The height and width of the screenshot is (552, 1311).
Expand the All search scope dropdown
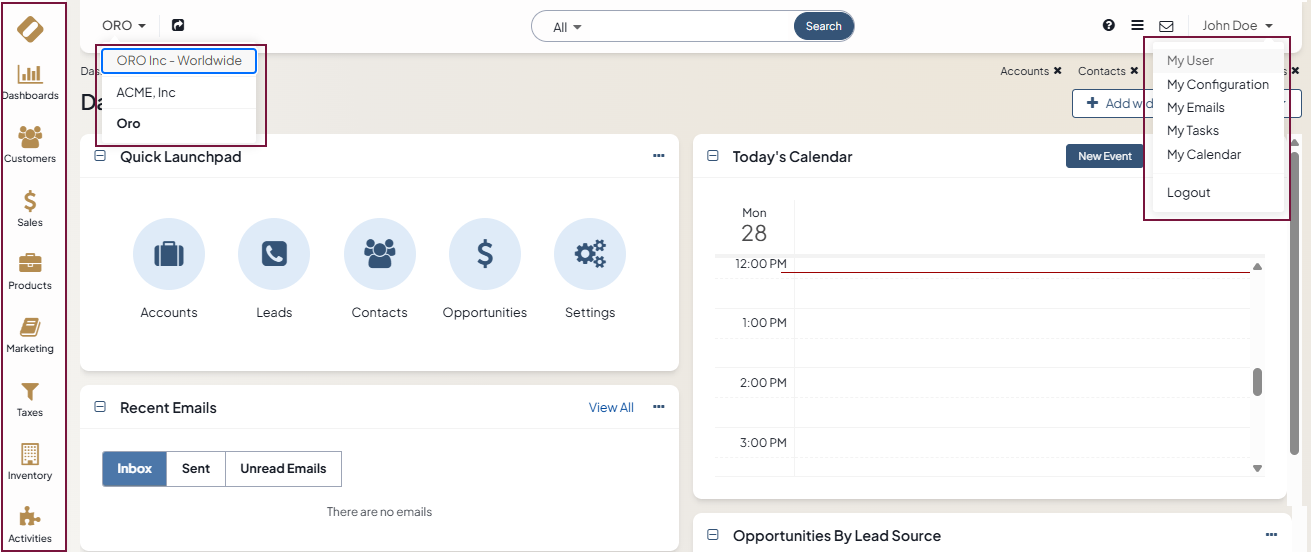[567, 27]
